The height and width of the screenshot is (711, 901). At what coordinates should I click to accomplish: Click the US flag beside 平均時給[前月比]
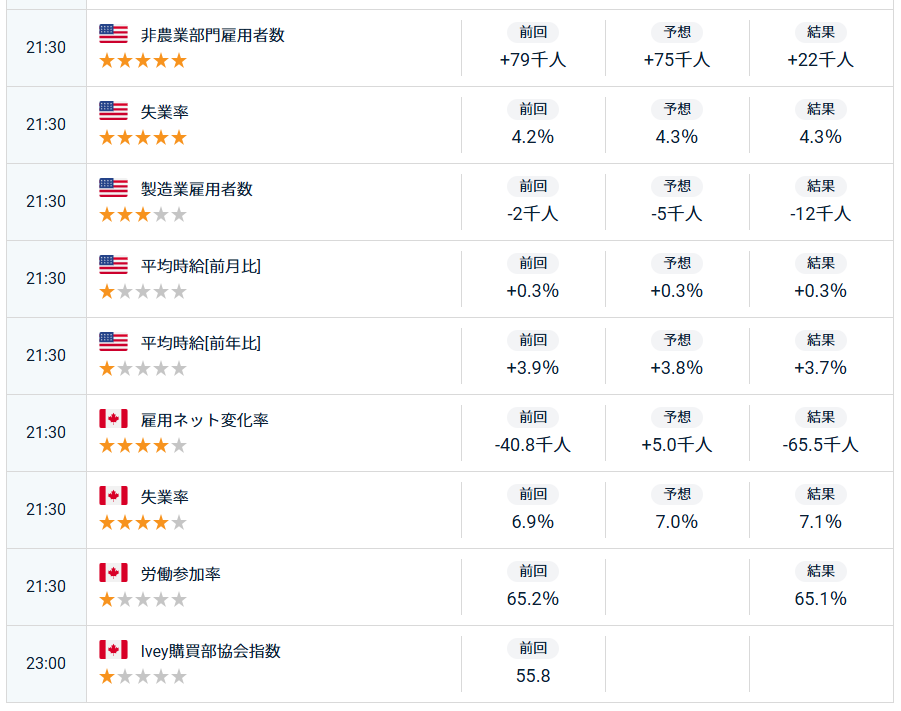(113, 265)
